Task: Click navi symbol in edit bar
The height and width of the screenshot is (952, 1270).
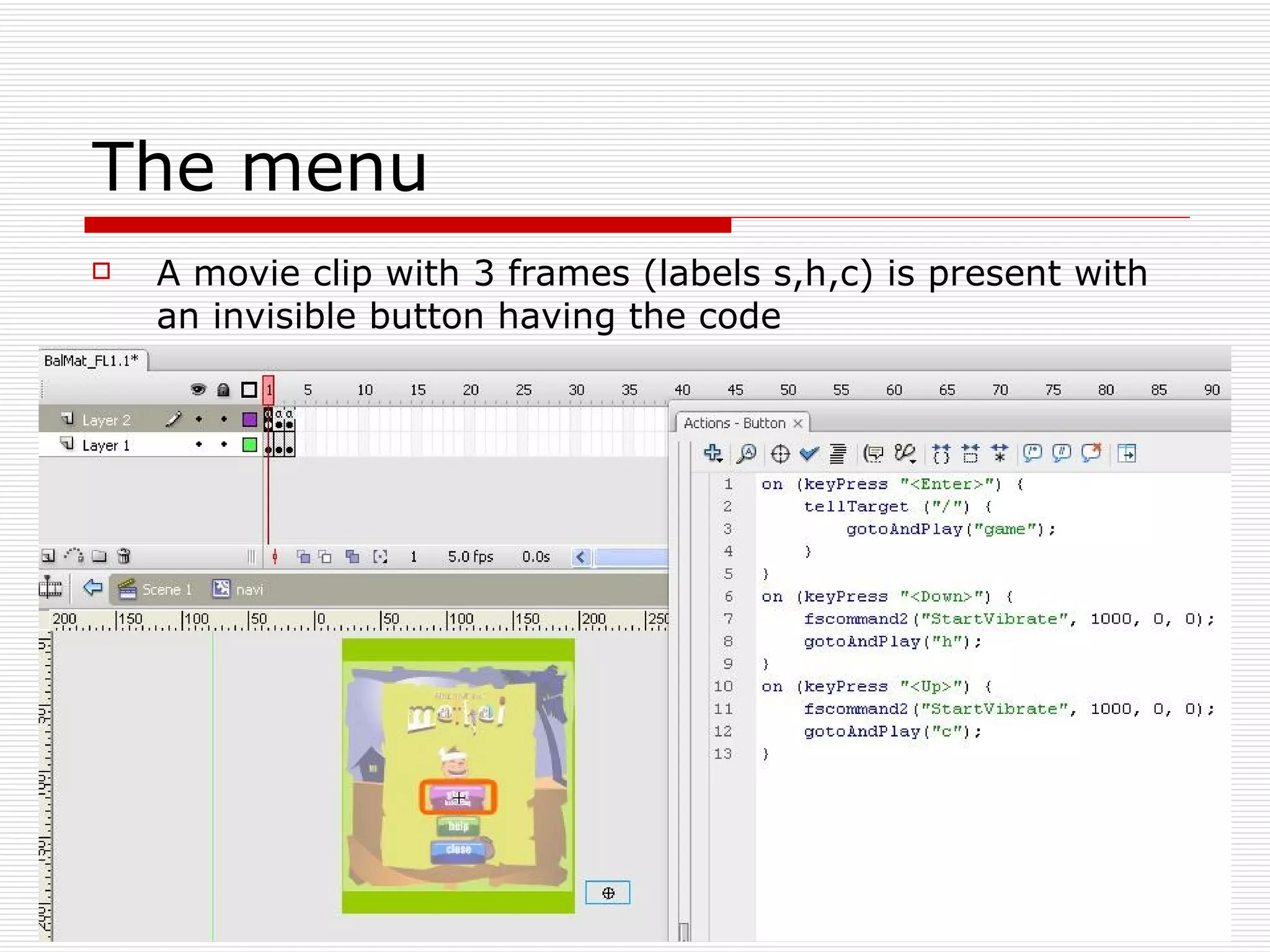Action: 238,589
